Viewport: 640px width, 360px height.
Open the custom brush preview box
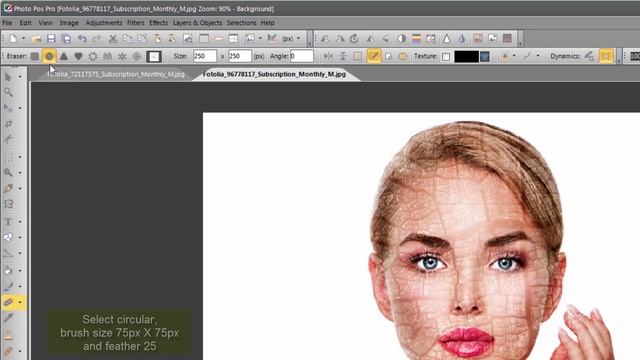click(x=153, y=56)
